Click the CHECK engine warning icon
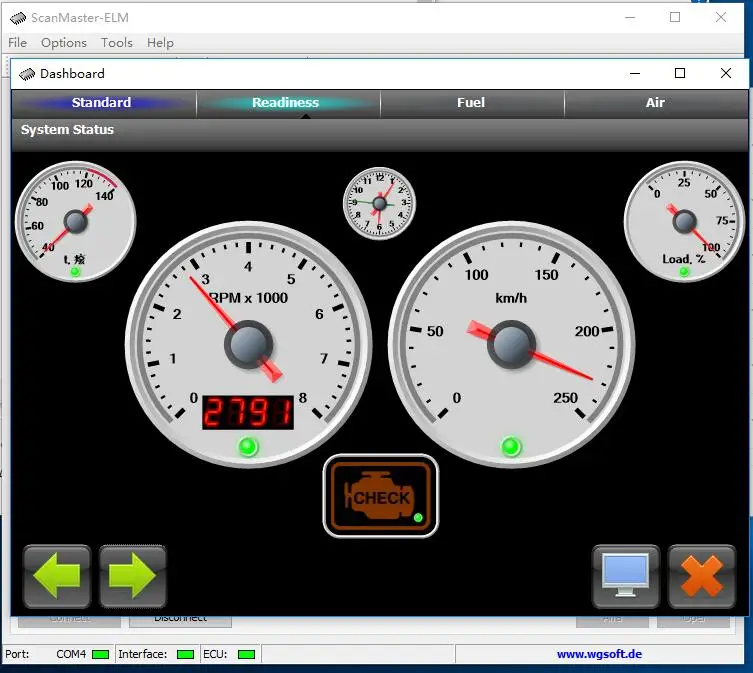753x673 pixels. point(381,496)
